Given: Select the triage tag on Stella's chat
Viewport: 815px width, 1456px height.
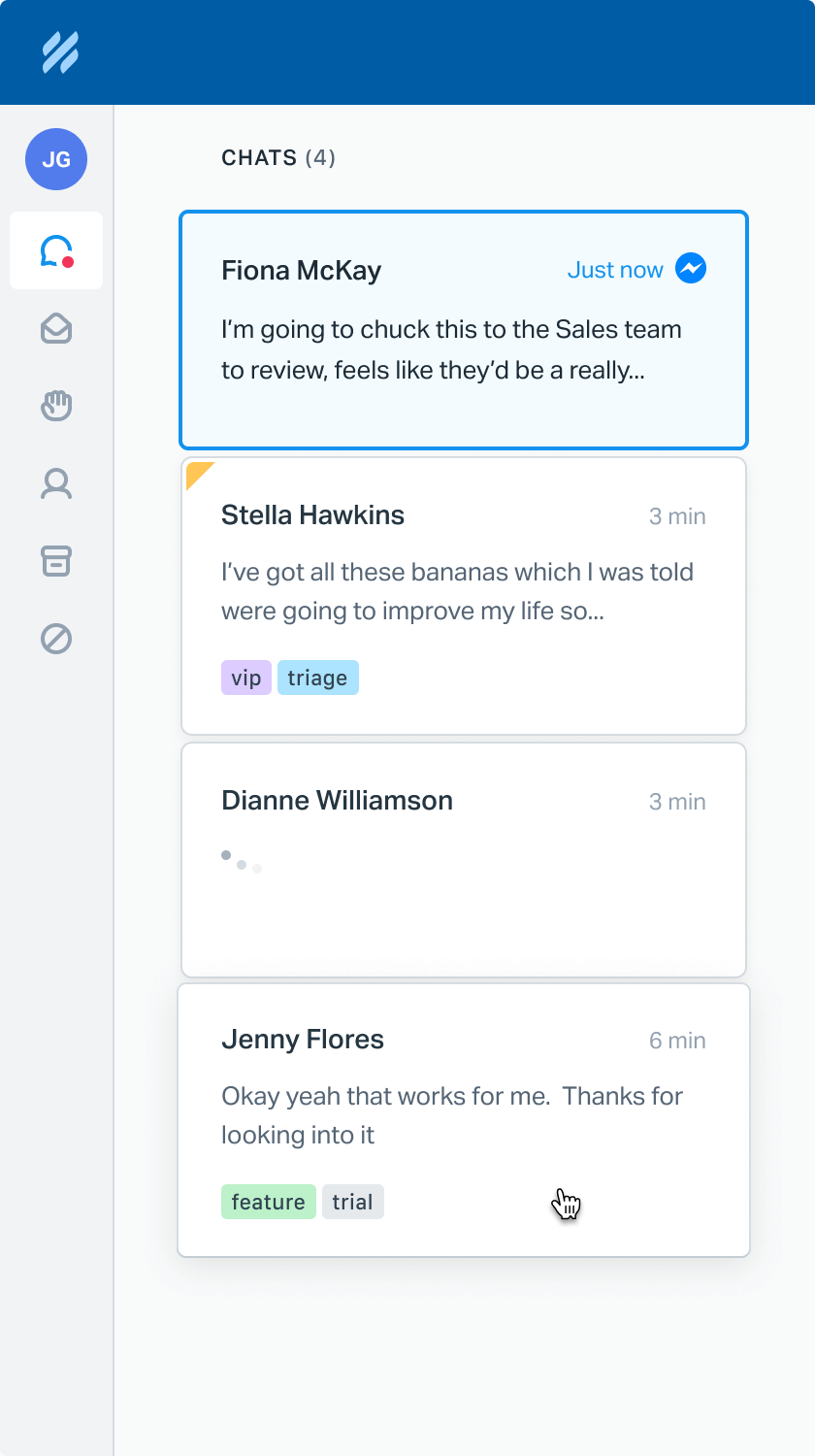Looking at the screenshot, I should pos(318,678).
